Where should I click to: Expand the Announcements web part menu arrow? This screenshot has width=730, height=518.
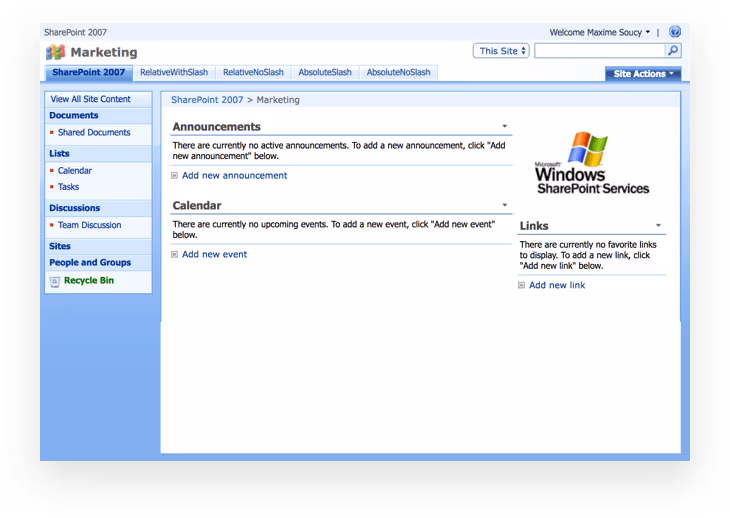pos(505,126)
